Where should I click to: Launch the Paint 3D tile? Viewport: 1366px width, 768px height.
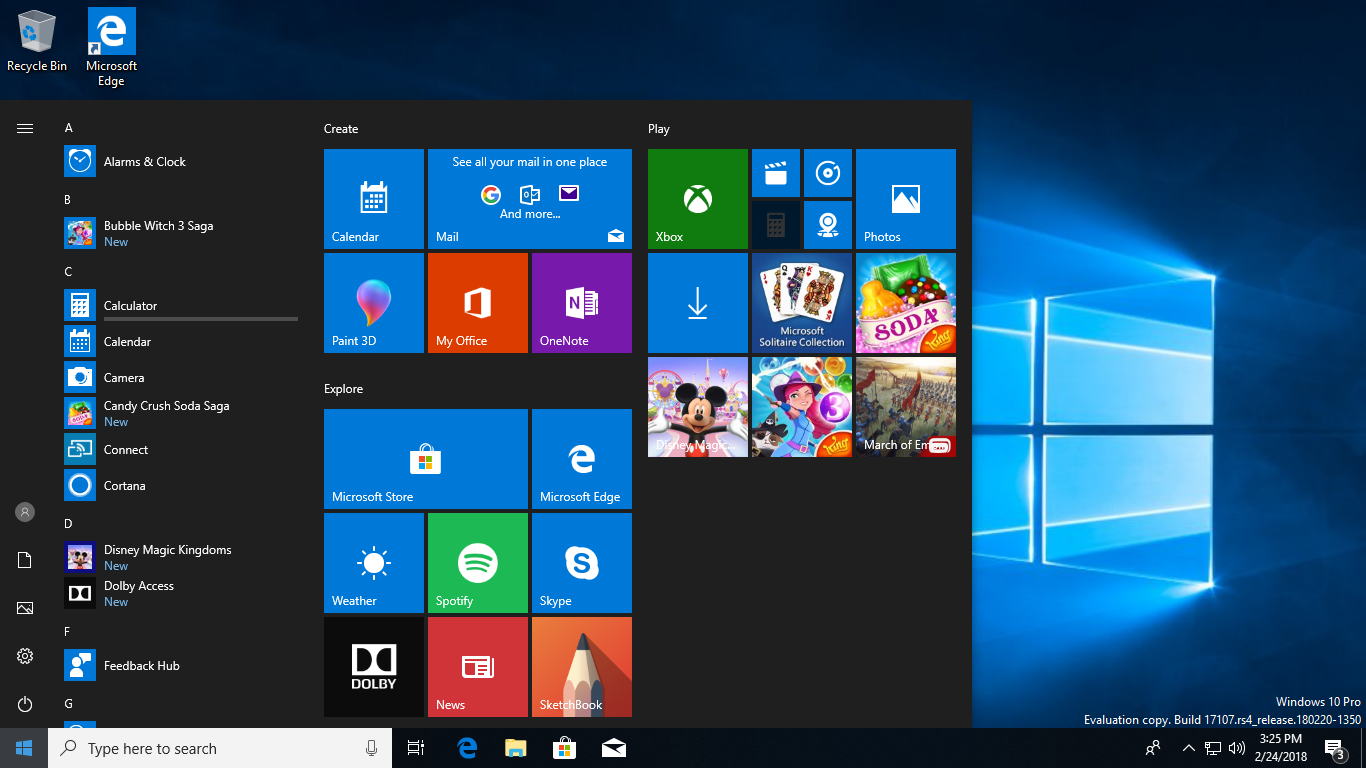[374, 303]
